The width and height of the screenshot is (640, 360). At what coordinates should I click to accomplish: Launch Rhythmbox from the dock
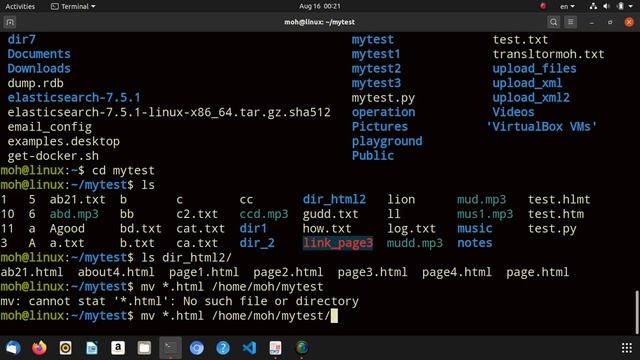65,348
